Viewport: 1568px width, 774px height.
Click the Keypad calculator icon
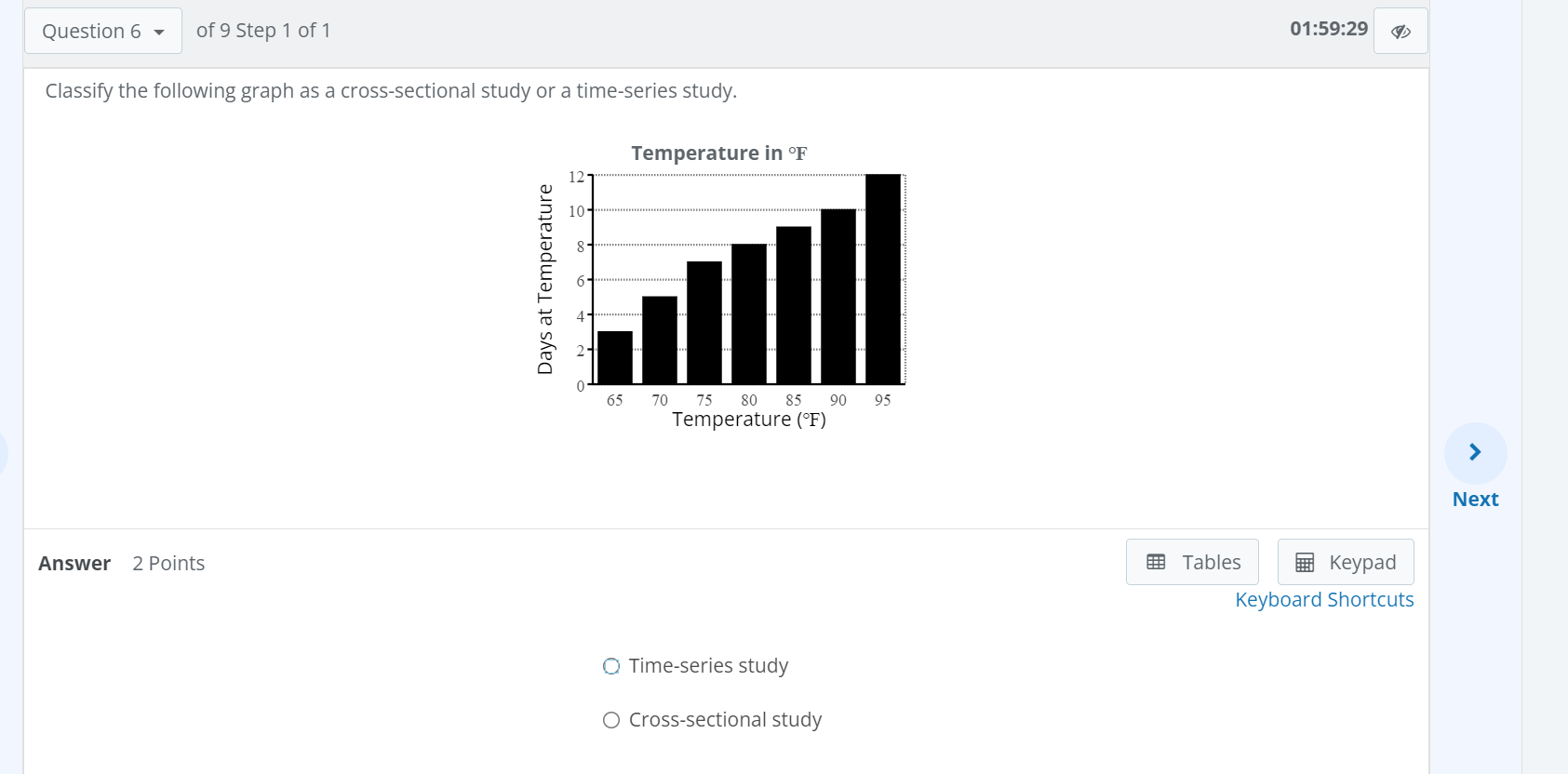(1304, 561)
